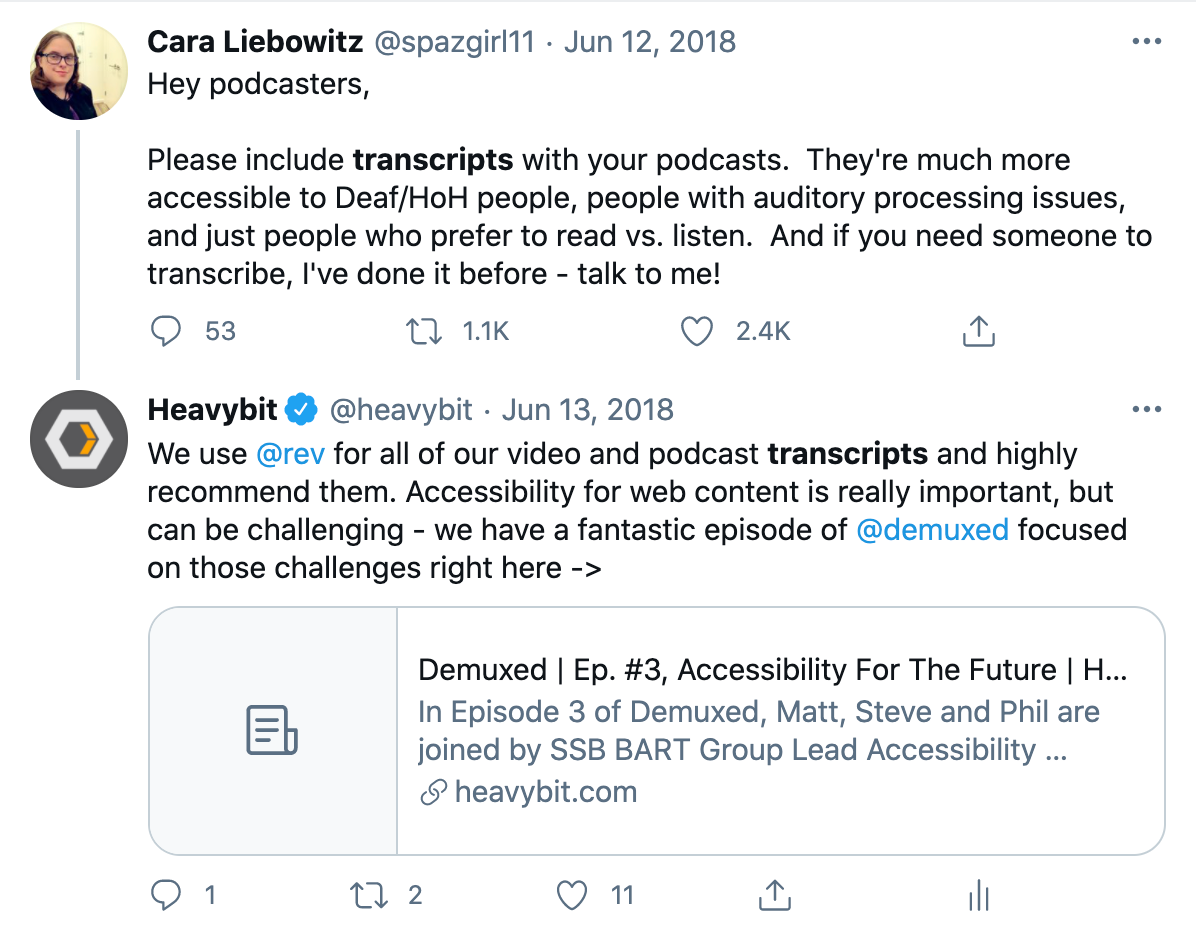The image size is (1196, 934).
Task: Open the @demuxed mention link
Action: tap(932, 530)
